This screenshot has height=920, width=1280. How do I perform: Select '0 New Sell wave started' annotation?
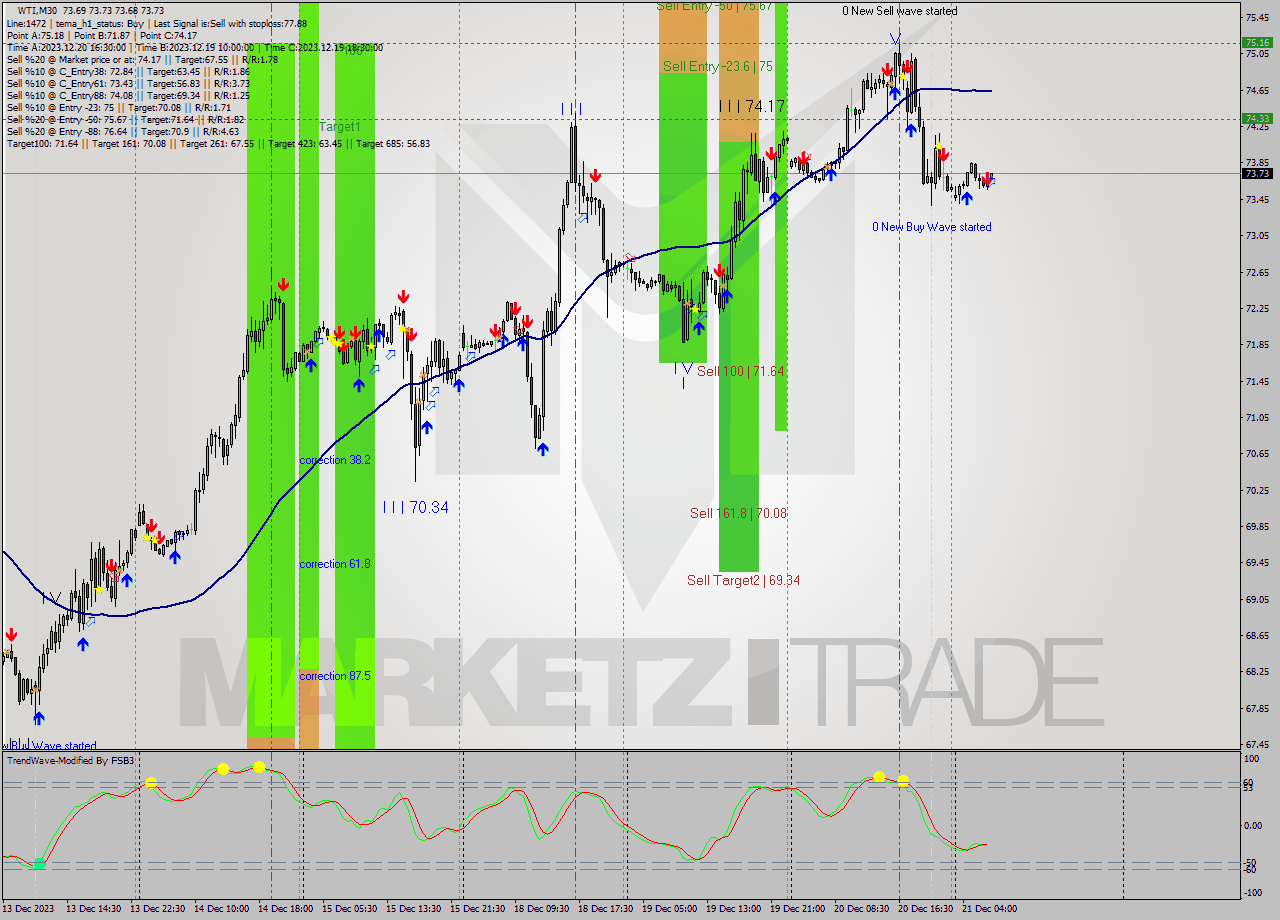899,11
